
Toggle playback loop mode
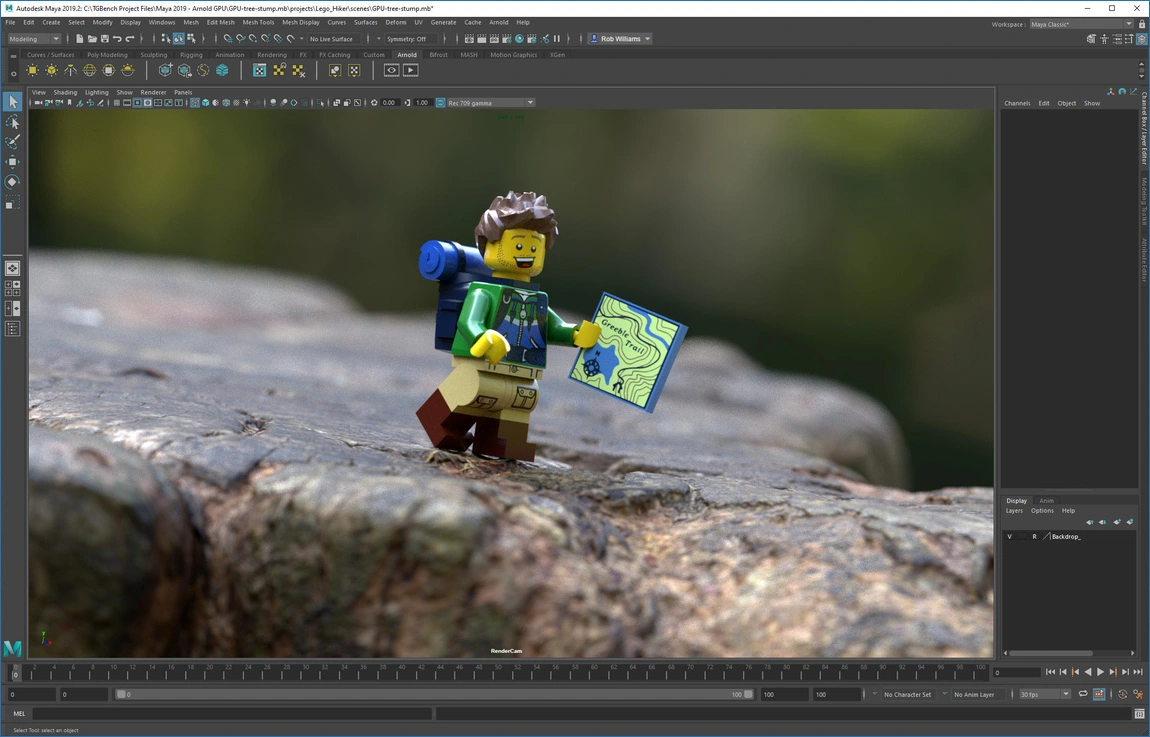click(1083, 694)
